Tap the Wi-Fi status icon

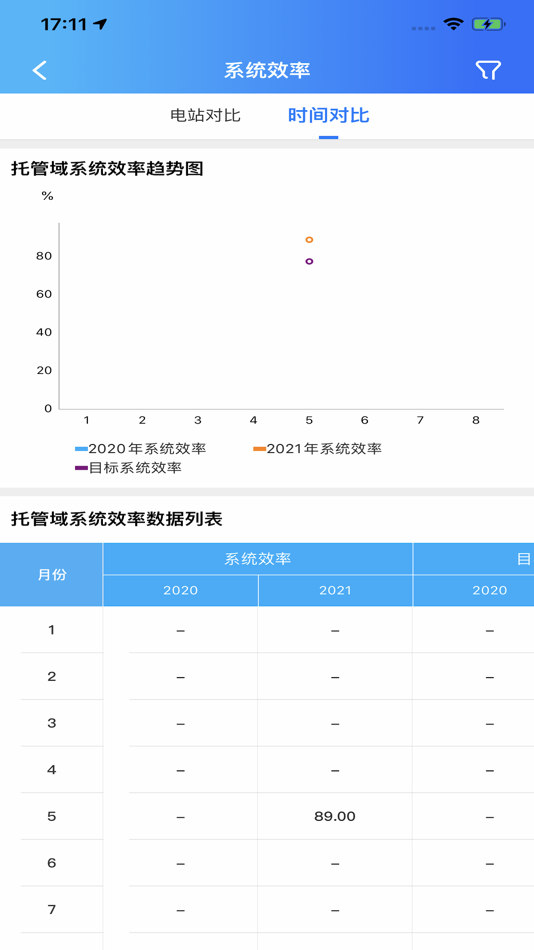coord(453,24)
